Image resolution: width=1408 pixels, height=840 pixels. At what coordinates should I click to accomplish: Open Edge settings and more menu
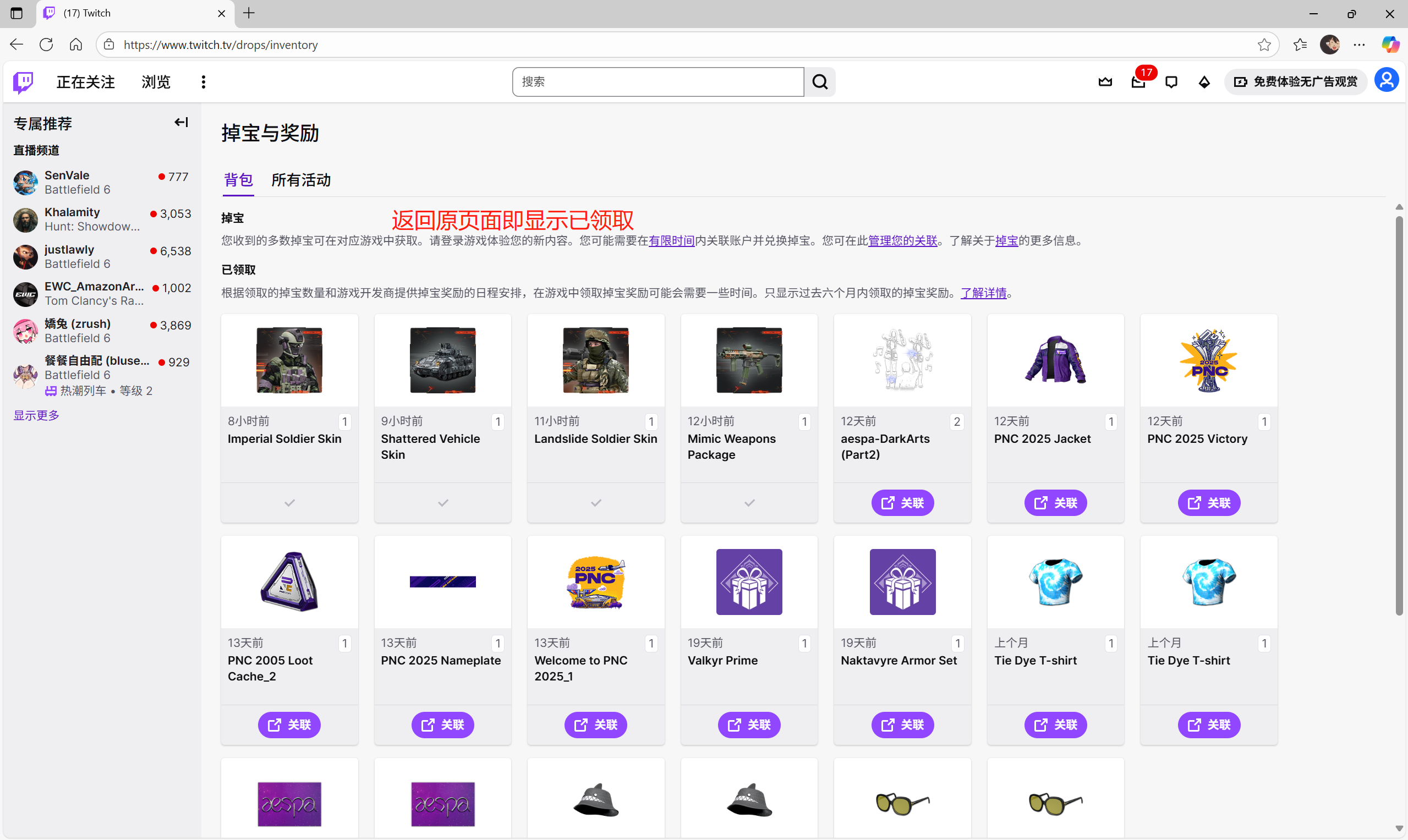pos(1360,45)
